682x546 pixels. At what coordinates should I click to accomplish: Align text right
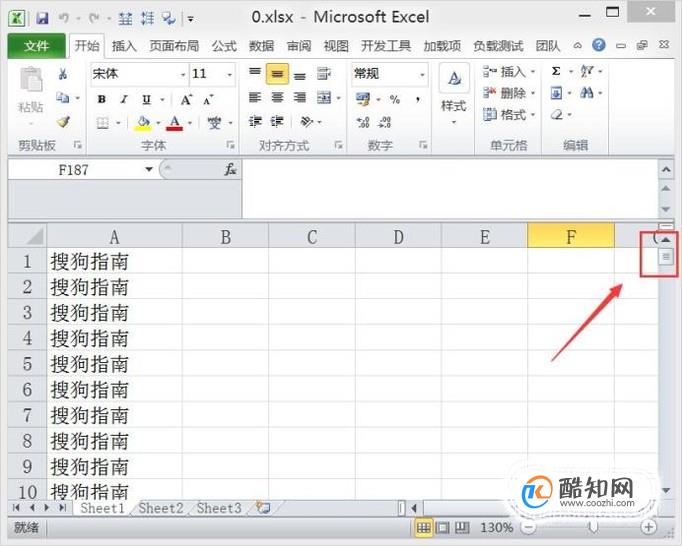point(300,97)
